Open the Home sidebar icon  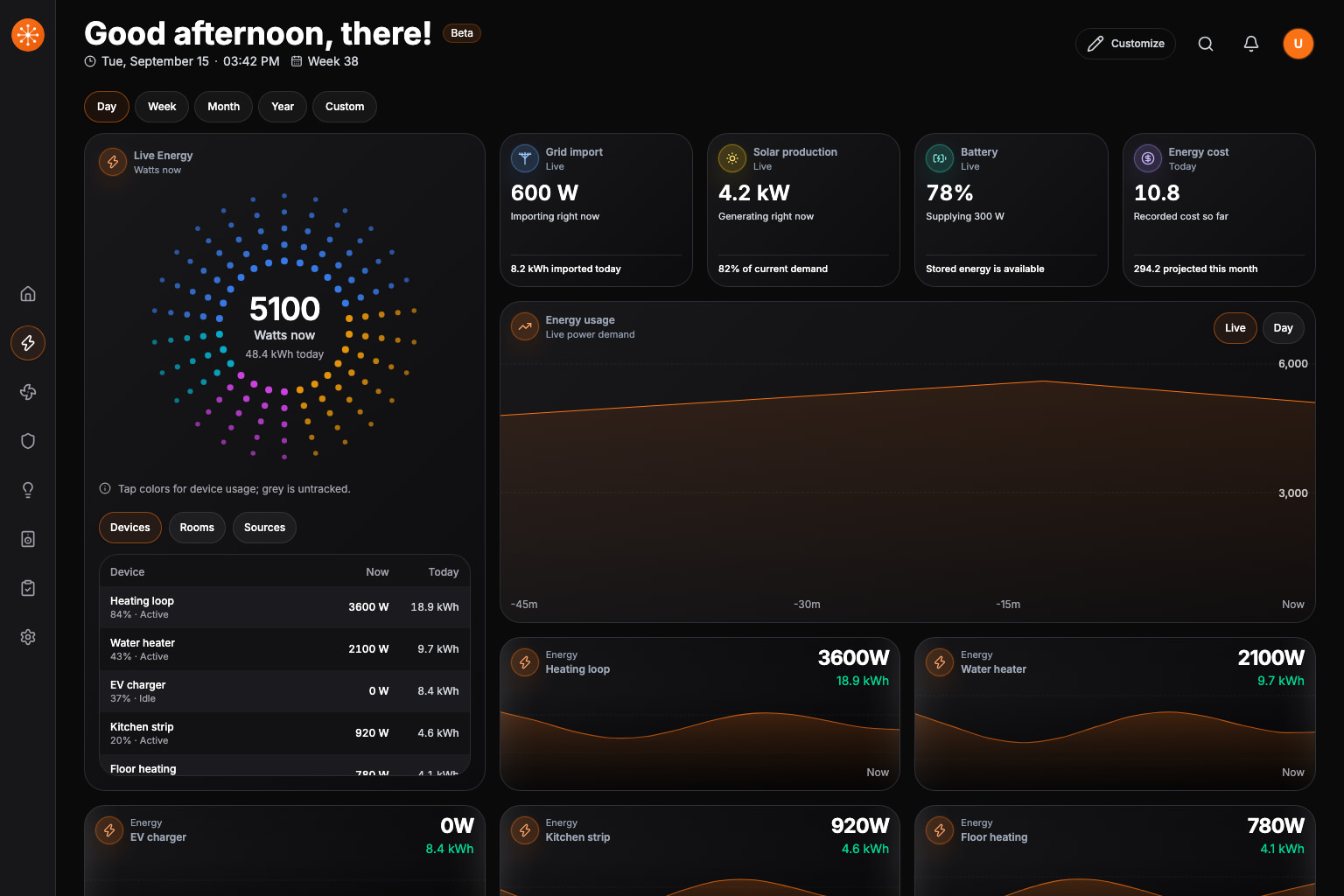pyautogui.click(x=28, y=294)
